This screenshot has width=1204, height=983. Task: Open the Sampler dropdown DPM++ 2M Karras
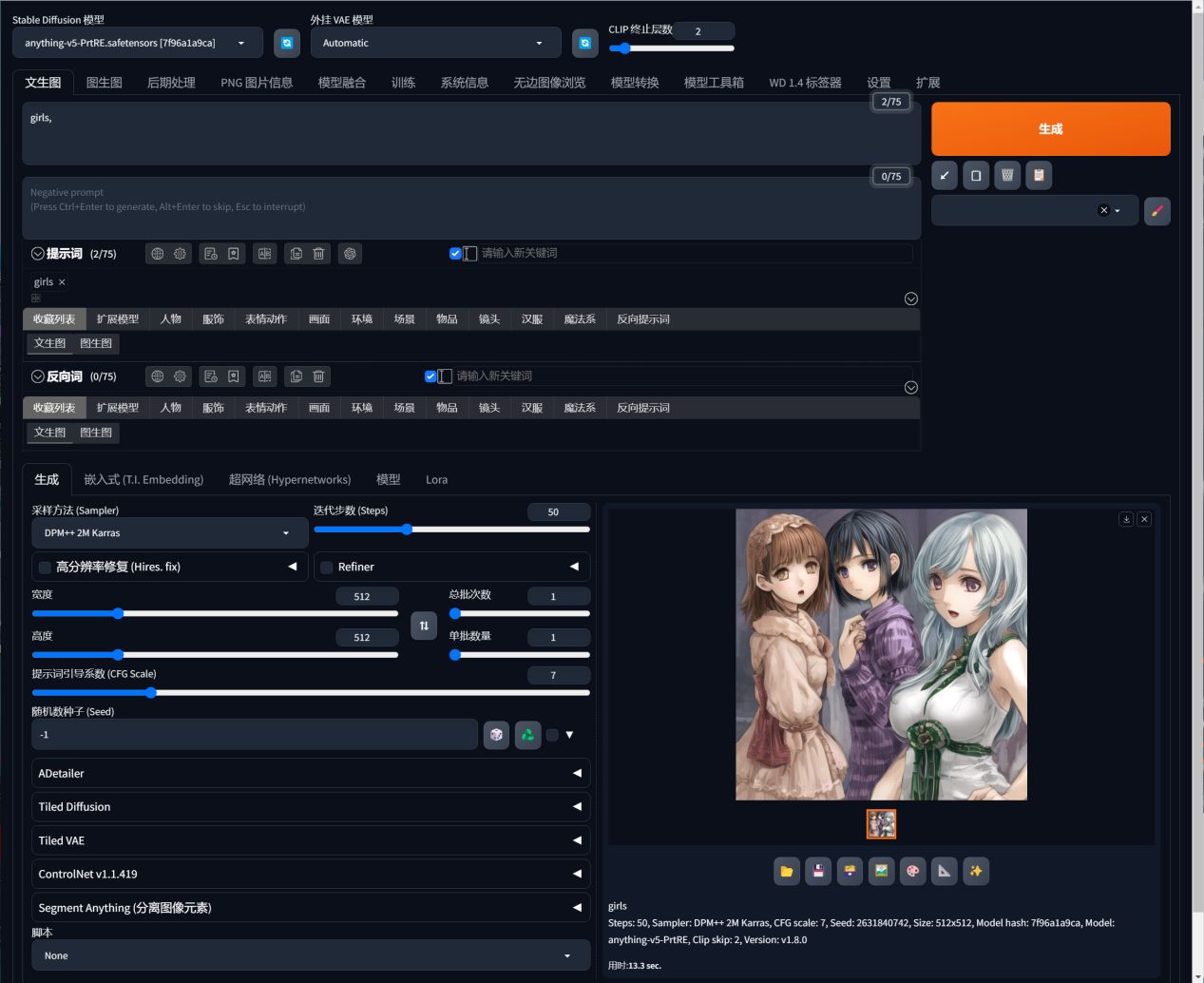pos(169,533)
